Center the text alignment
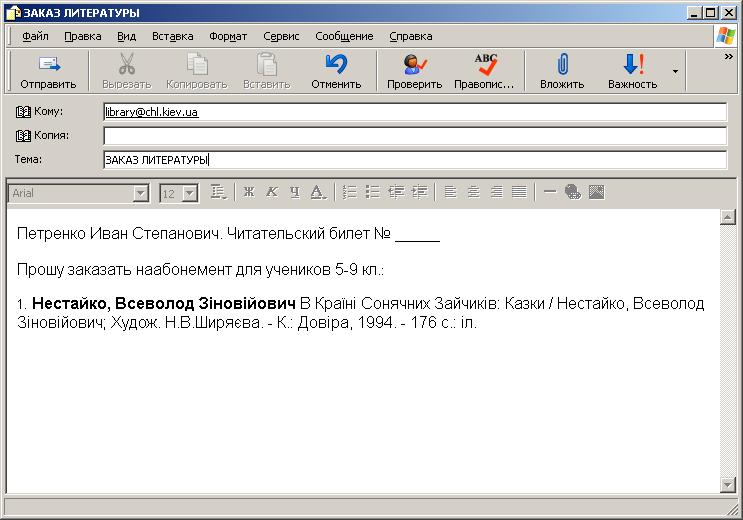Screen dimensions: 743x520 click(473, 192)
